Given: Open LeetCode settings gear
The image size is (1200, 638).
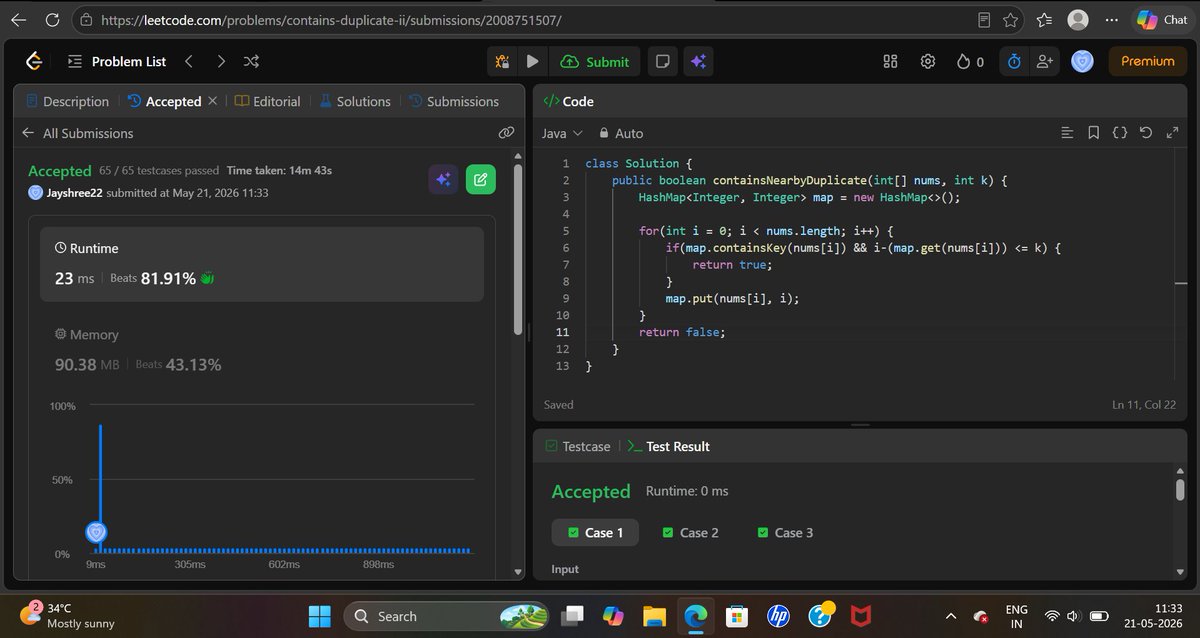Looking at the screenshot, I should [x=928, y=62].
